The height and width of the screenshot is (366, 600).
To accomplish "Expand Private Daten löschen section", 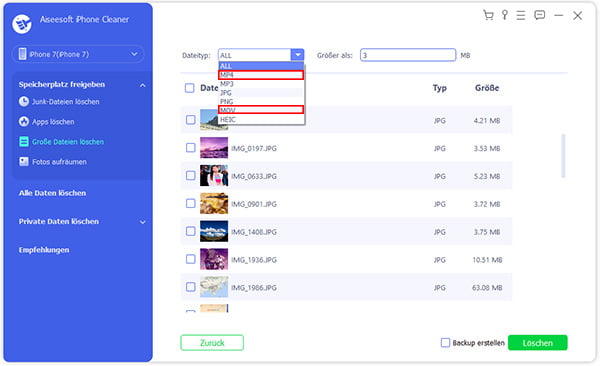I will pos(142,222).
